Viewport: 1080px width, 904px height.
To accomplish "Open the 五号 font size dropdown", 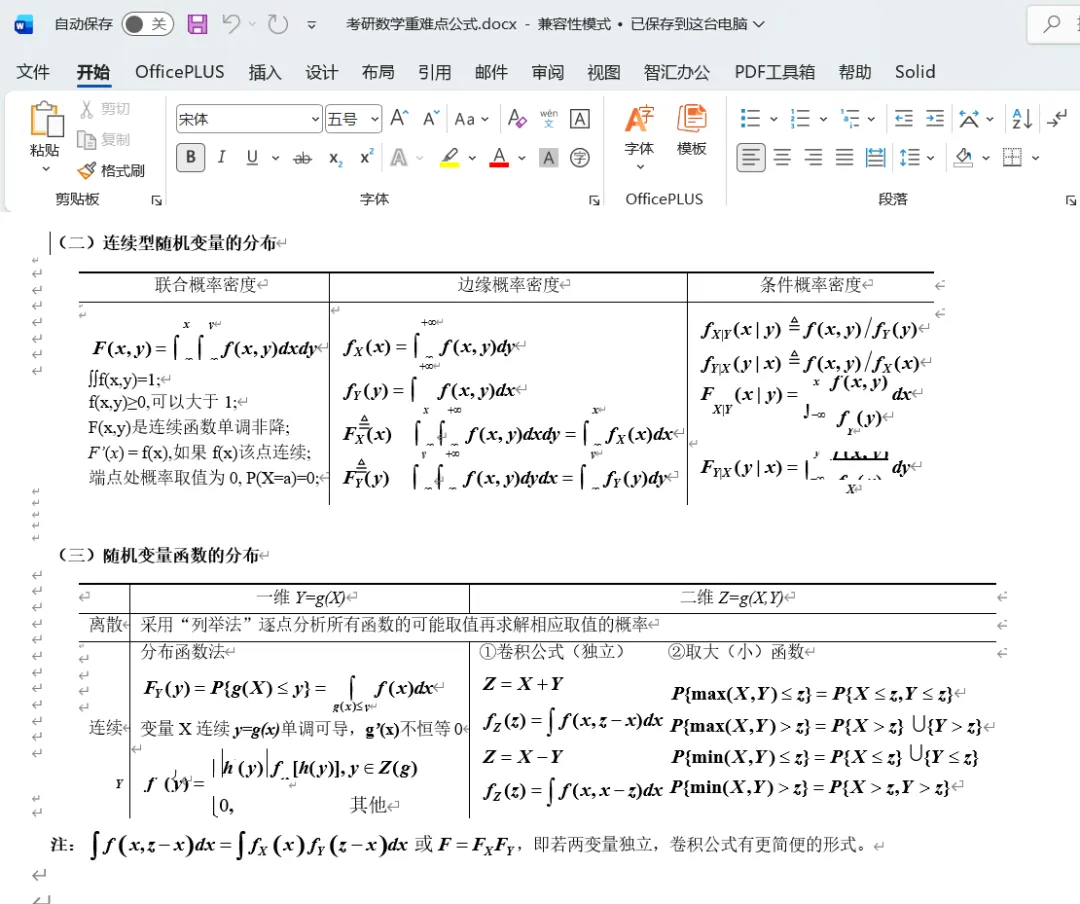I will [375, 119].
